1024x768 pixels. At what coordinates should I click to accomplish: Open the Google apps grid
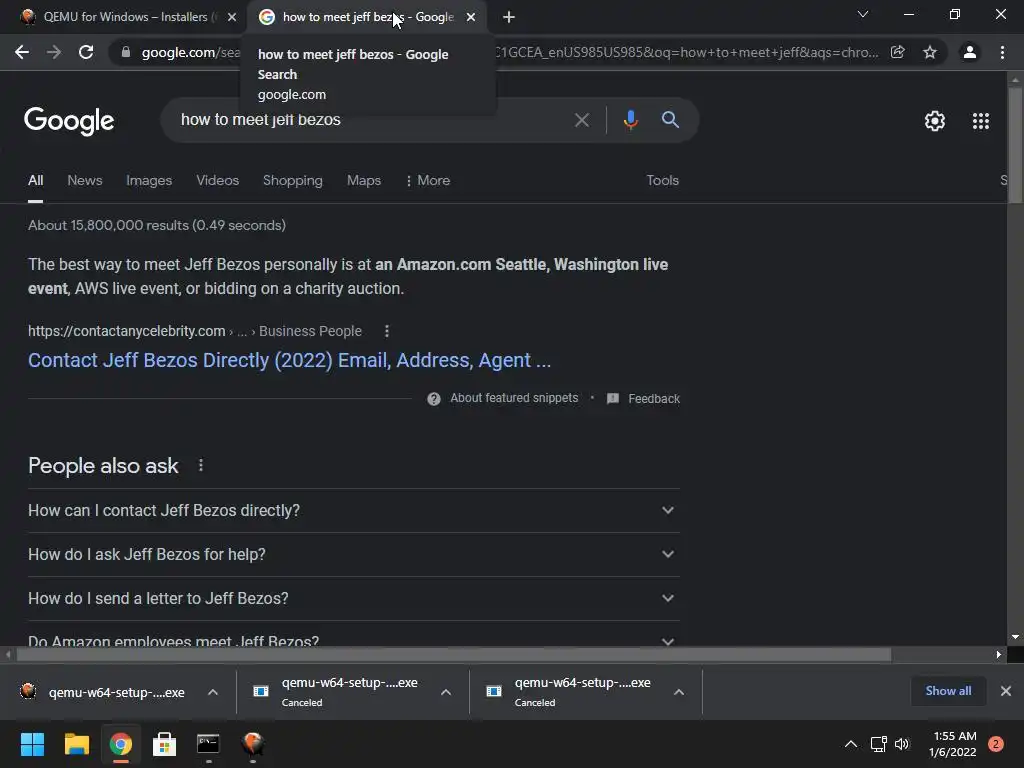(981, 121)
